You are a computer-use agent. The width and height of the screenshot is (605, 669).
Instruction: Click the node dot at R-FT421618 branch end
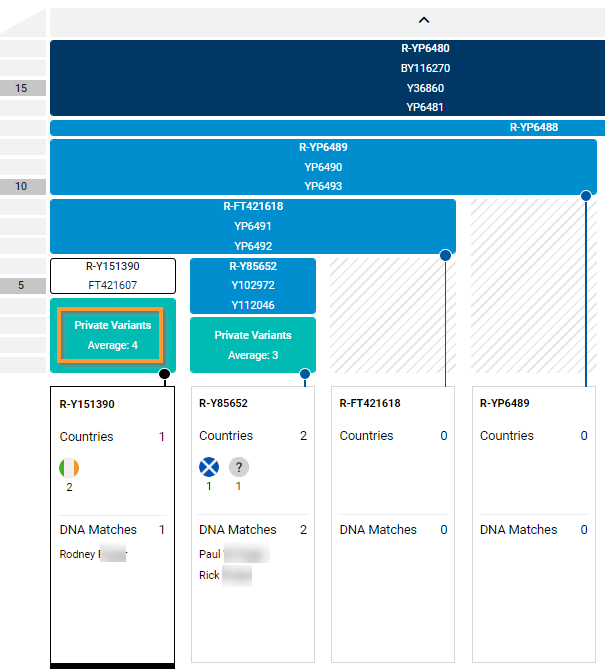[x=445, y=256]
